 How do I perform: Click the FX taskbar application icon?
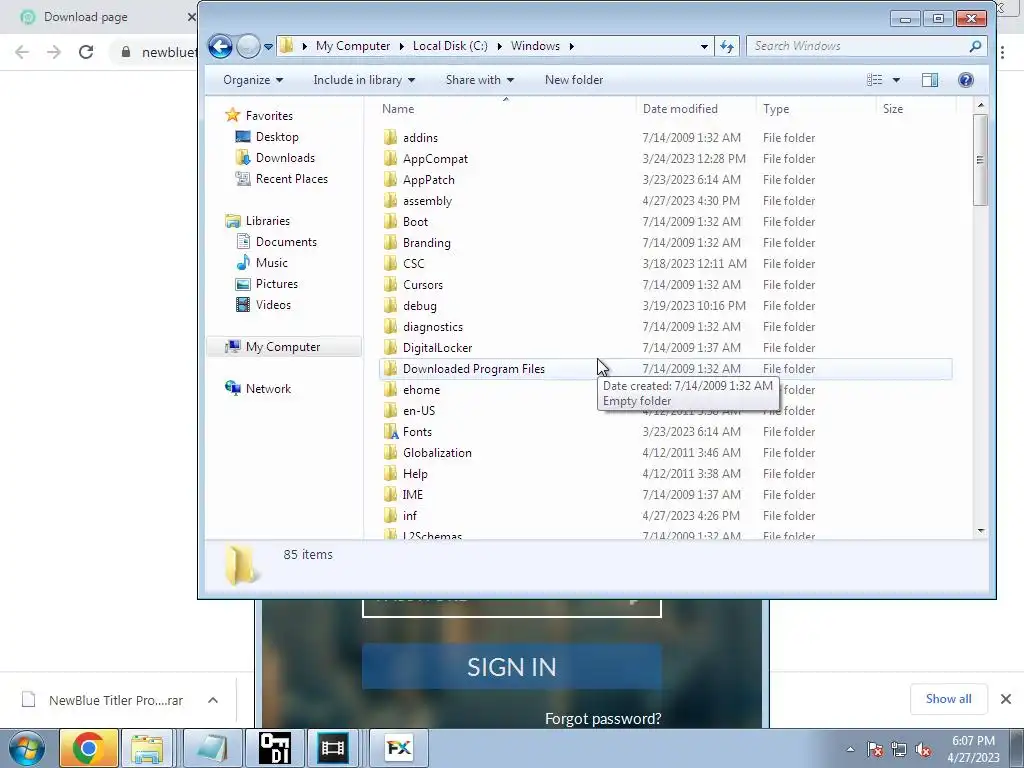click(x=399, y=748)
